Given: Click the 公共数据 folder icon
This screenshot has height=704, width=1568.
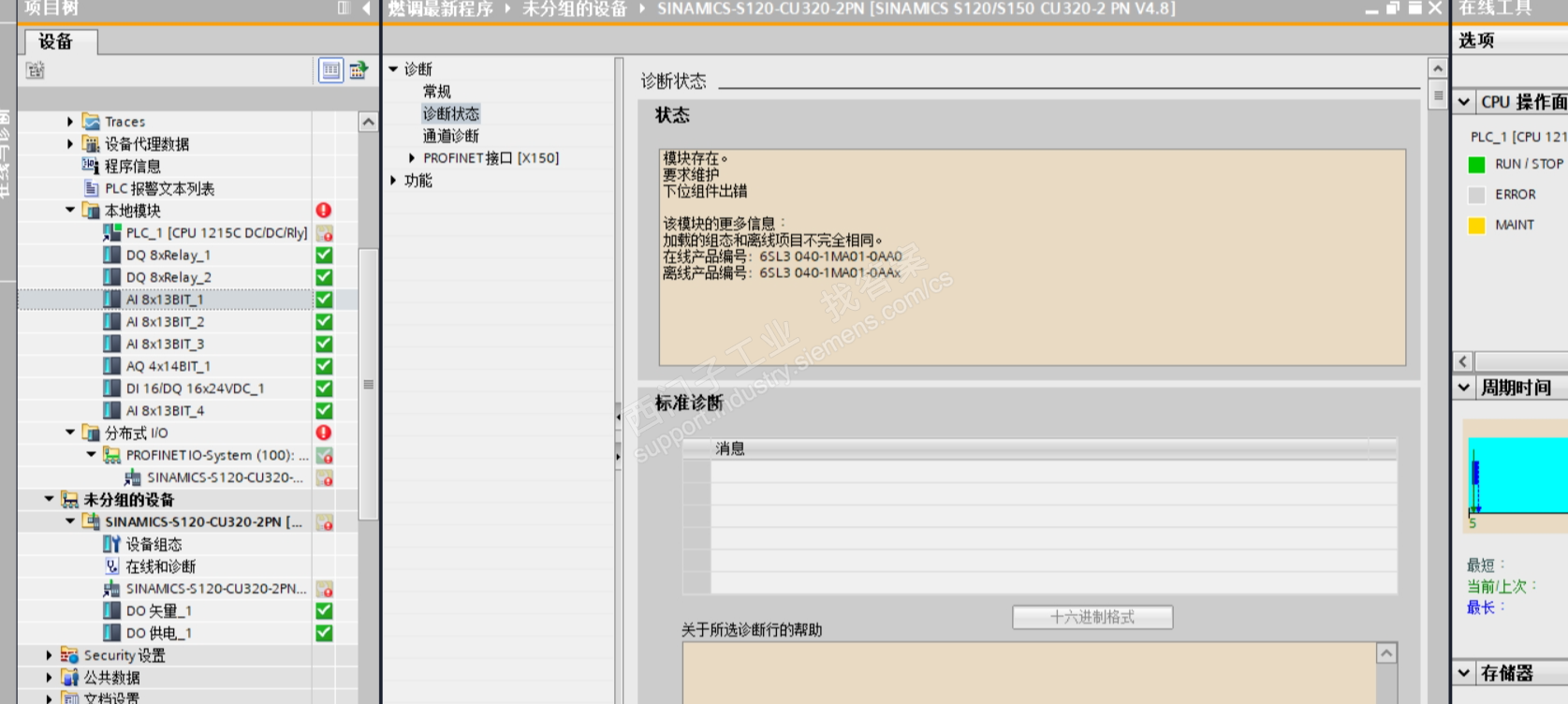Looking at the screenshot, I should 70,677.
